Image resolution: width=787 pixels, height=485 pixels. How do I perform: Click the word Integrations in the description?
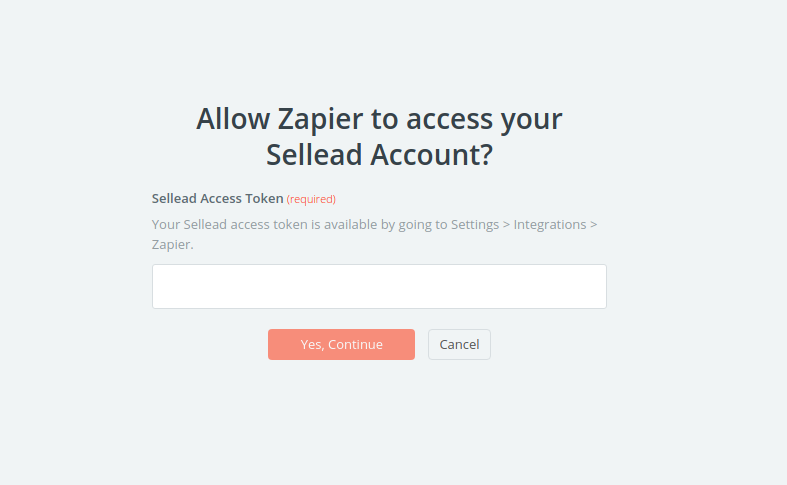pos(550,224)
